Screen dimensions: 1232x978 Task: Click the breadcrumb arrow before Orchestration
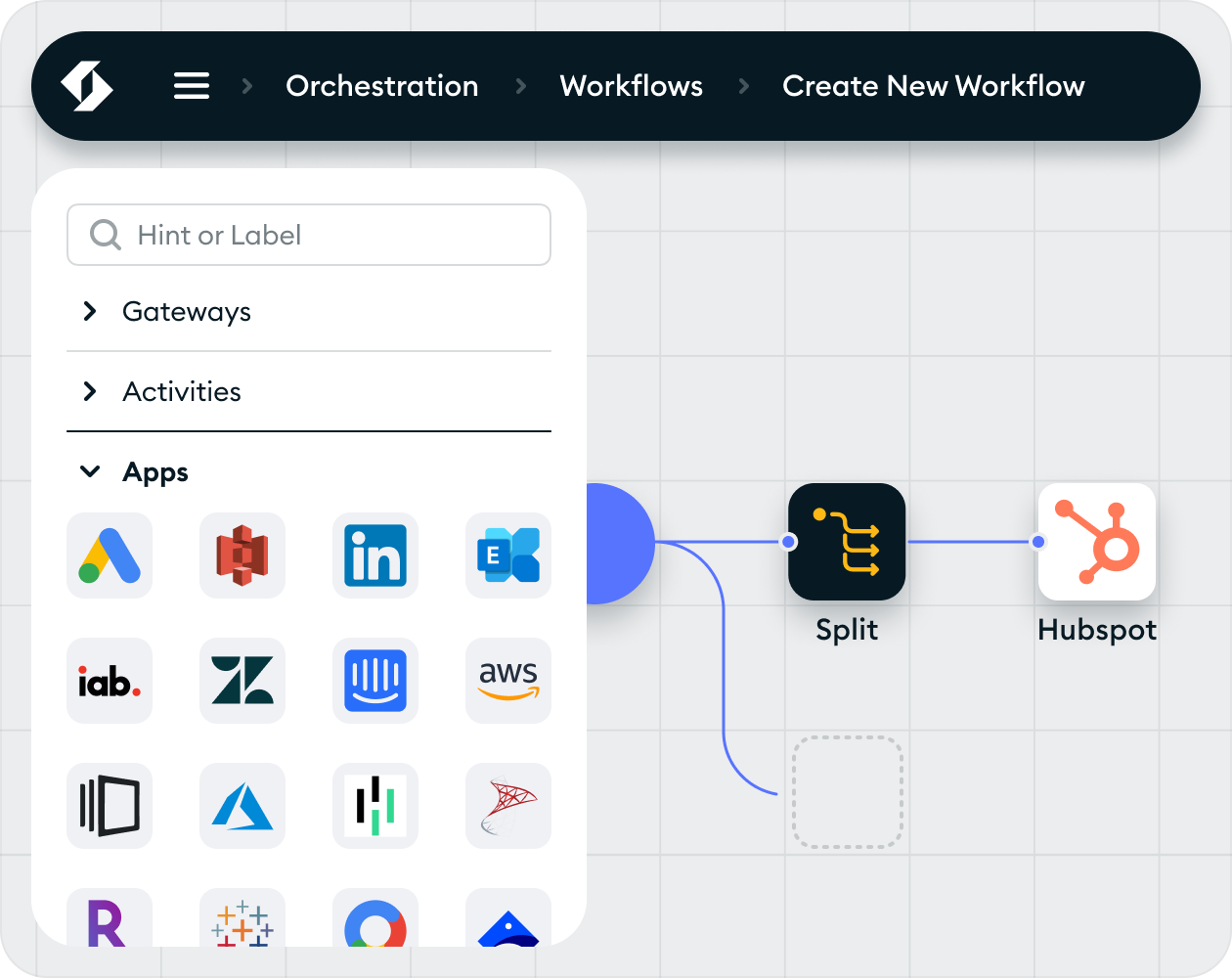point(247,86)
